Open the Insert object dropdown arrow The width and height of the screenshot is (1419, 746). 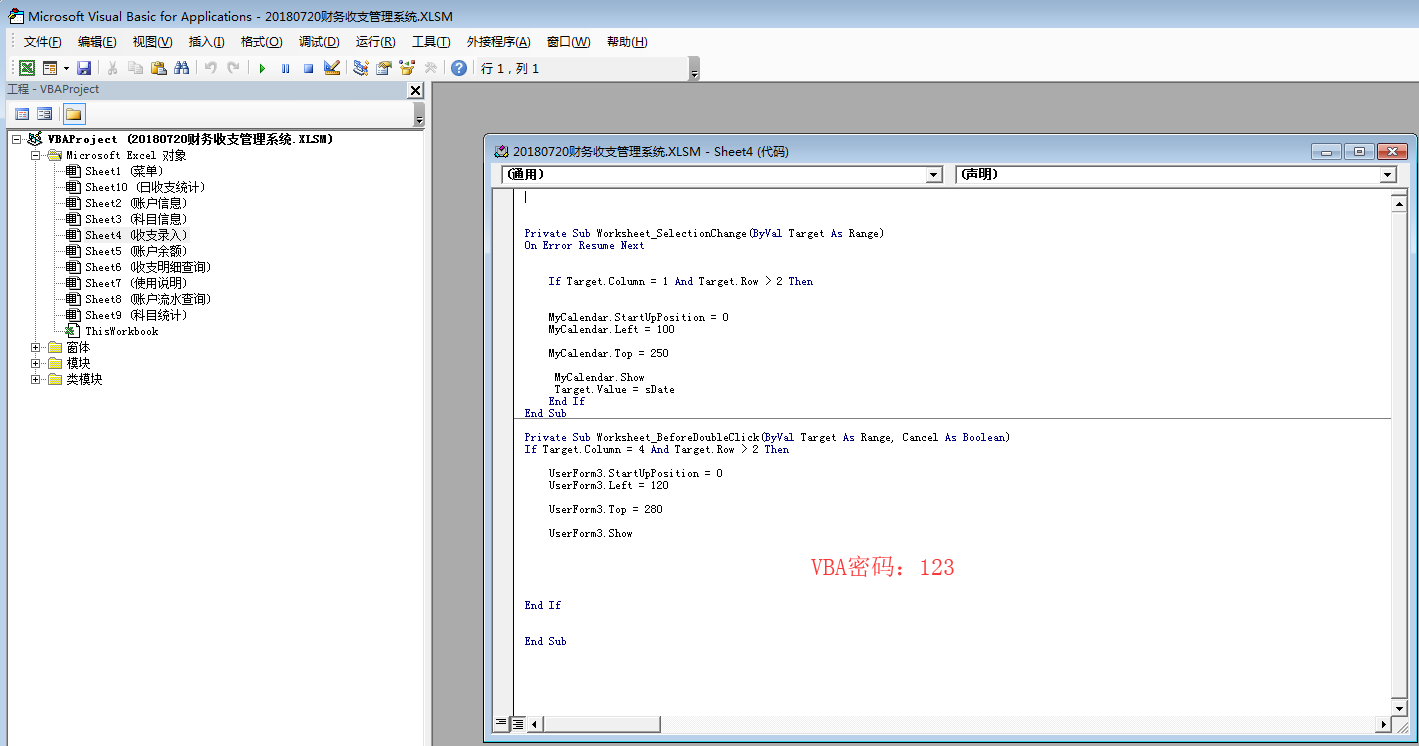click(x=66, y=68)
